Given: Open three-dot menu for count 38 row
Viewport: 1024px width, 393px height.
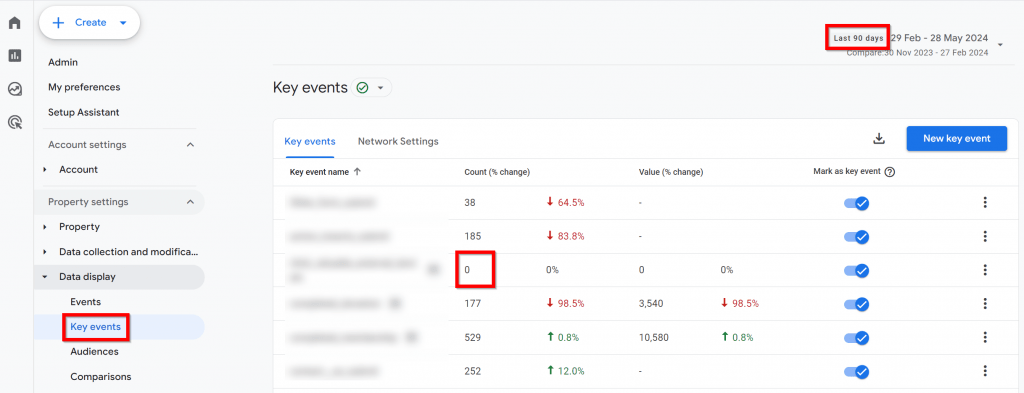Looking at the screenshot, I should point(985,202).
